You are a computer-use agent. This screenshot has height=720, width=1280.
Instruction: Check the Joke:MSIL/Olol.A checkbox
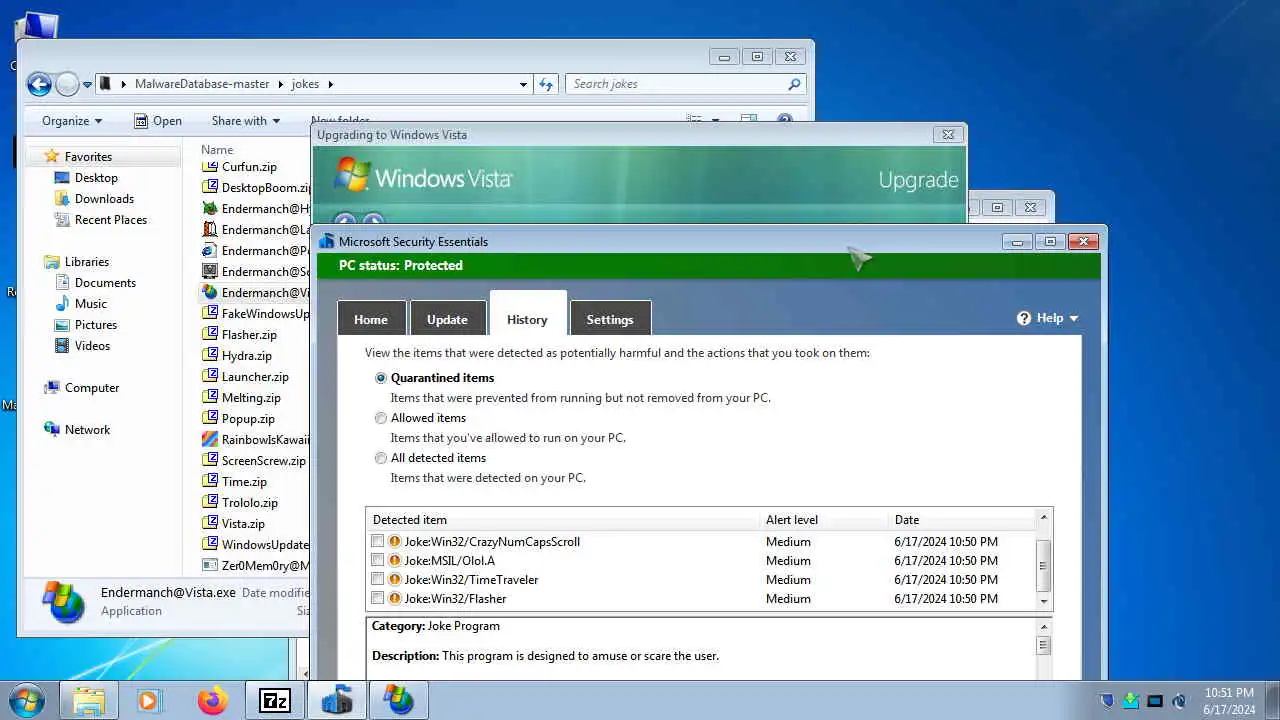coord(377,561)
